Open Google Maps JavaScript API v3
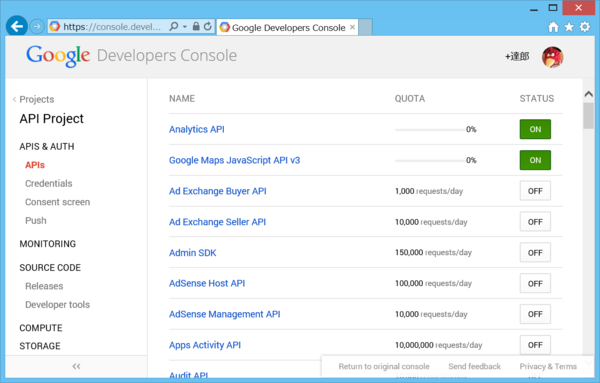The width and height of the screenshot is (600, 383). click(x=235, y=160)
